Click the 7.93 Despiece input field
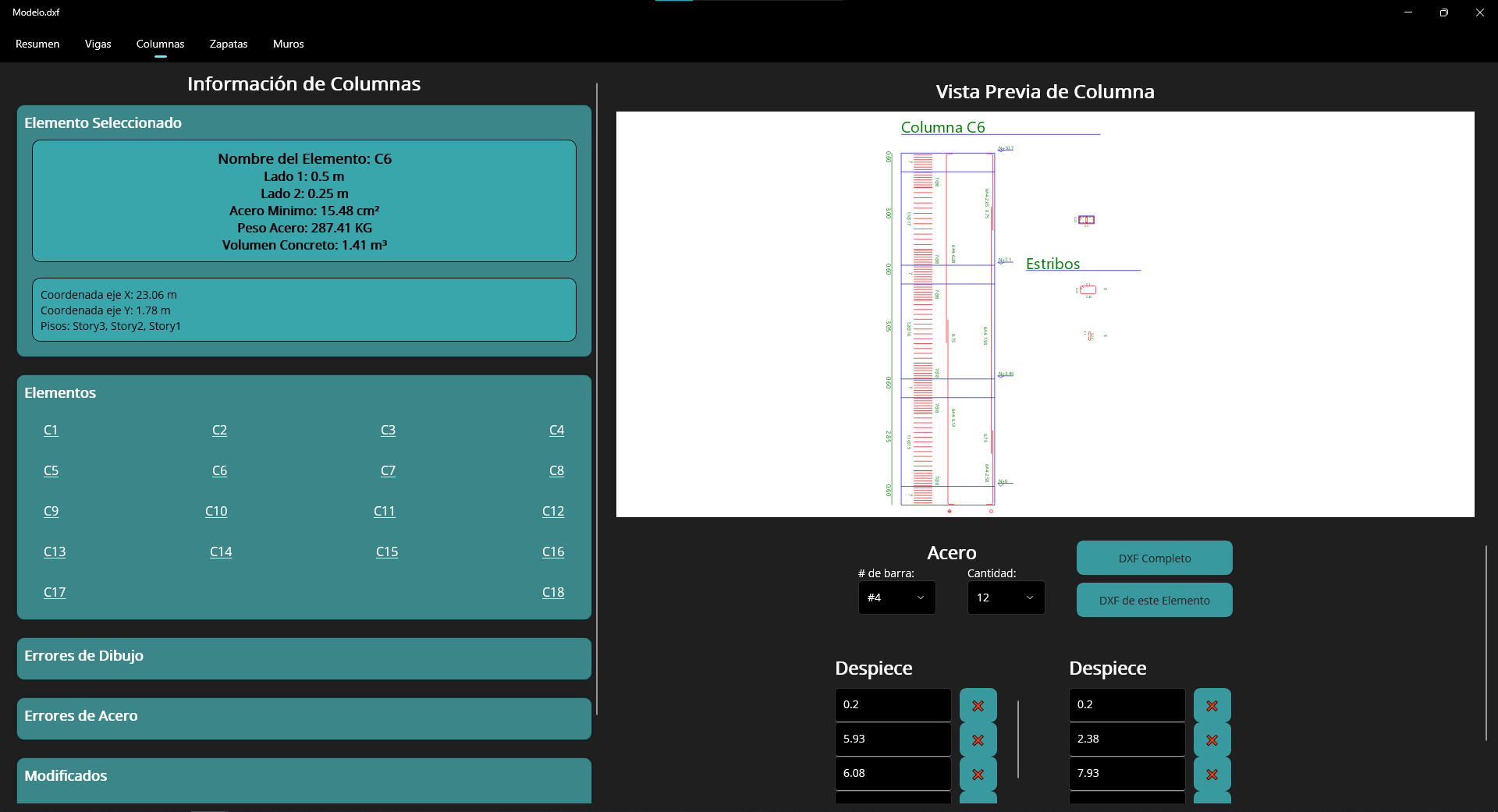Image resolution: width=1498 pixels, height=812 pixels. click(1127, 774)
